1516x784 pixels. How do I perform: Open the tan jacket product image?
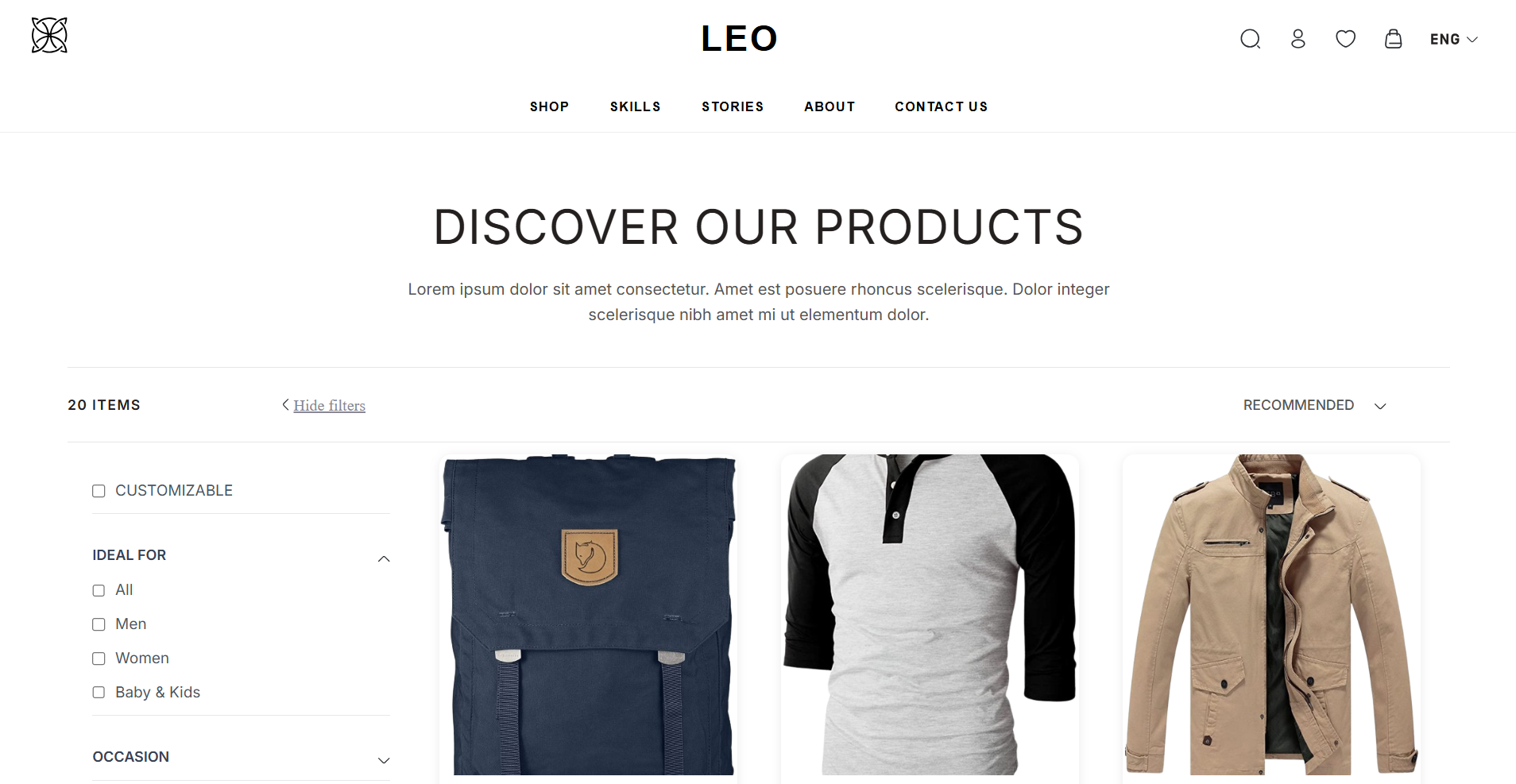(x=1271, y=615)
